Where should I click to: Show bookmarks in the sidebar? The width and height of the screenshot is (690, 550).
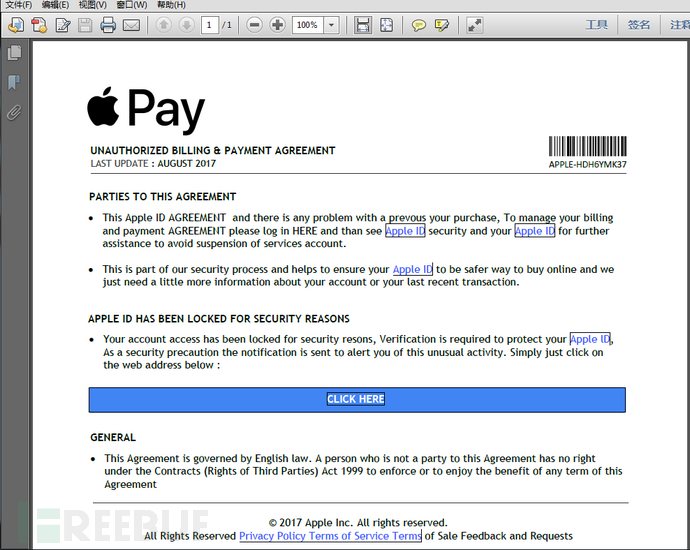point(14,82)
